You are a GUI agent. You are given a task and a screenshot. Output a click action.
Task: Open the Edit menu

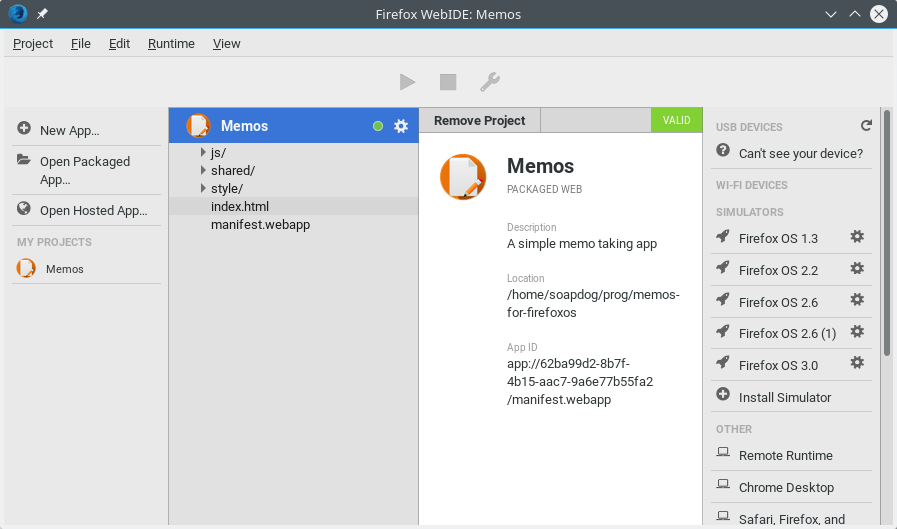coord(119,43)
